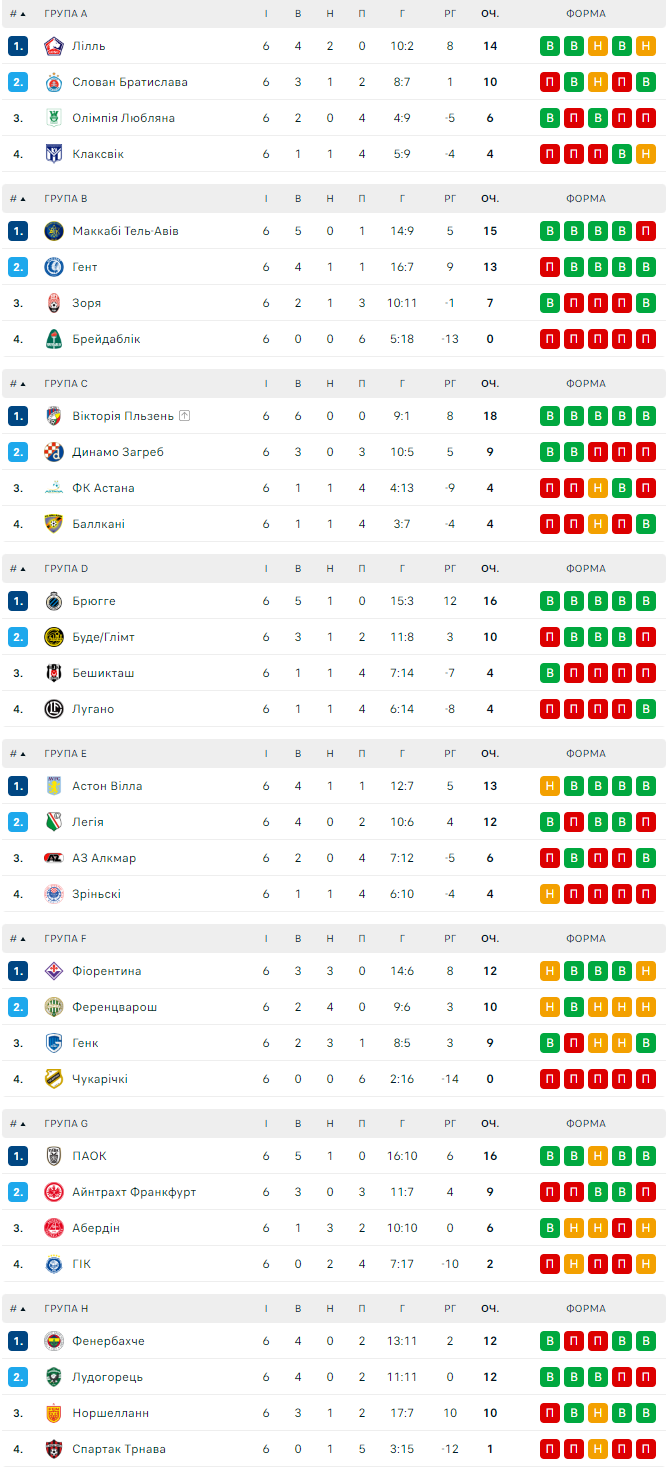Click Брейдаблік's first red П form badge

click(550, 339)
